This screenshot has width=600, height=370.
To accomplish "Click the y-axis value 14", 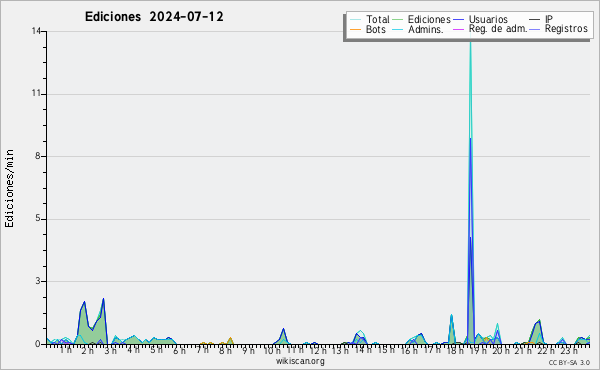I will [36, 31].
